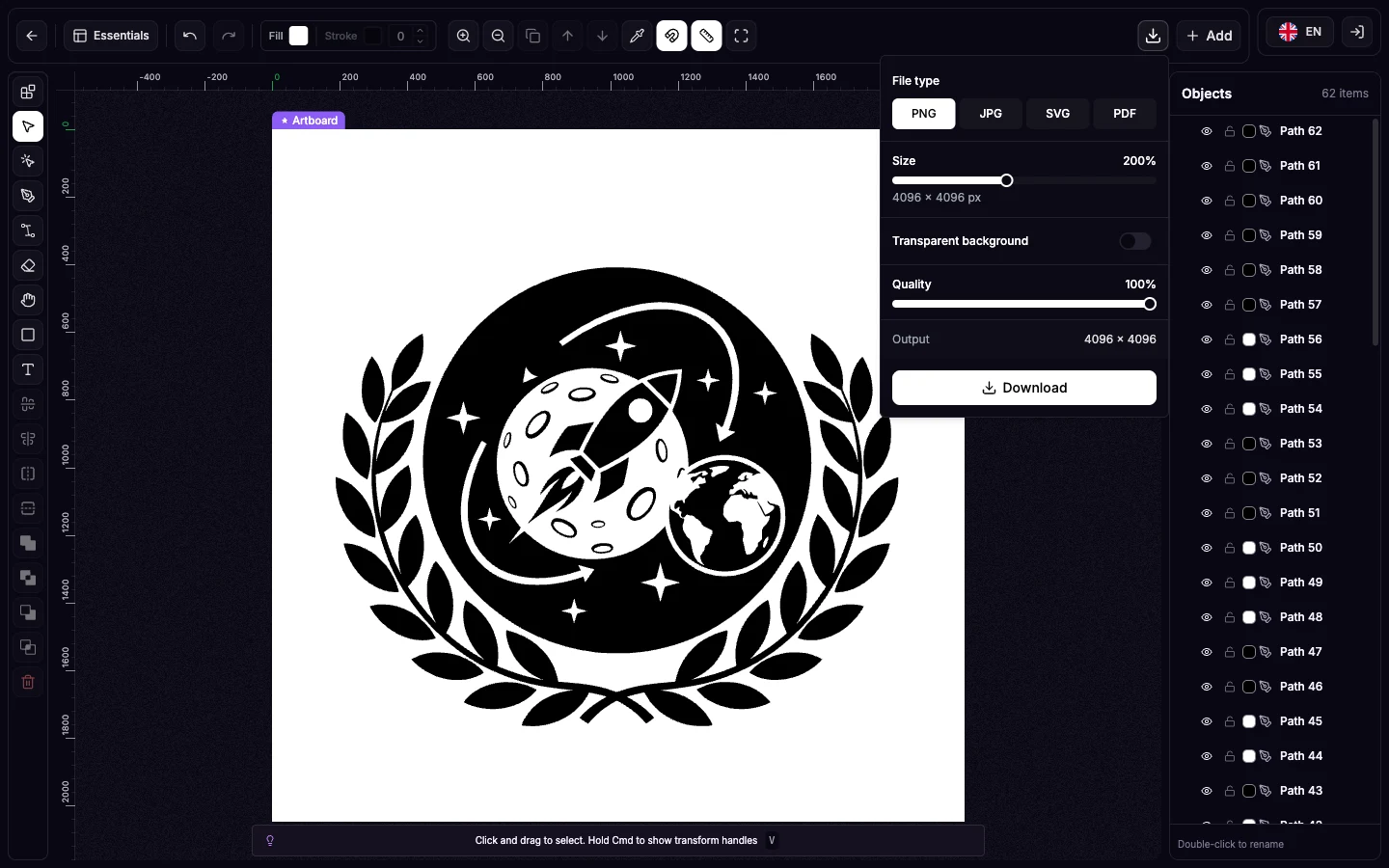This screenshot has width=1389, height=868.
Task: Select the Rectangle shape tool
Action: [28, 335]
